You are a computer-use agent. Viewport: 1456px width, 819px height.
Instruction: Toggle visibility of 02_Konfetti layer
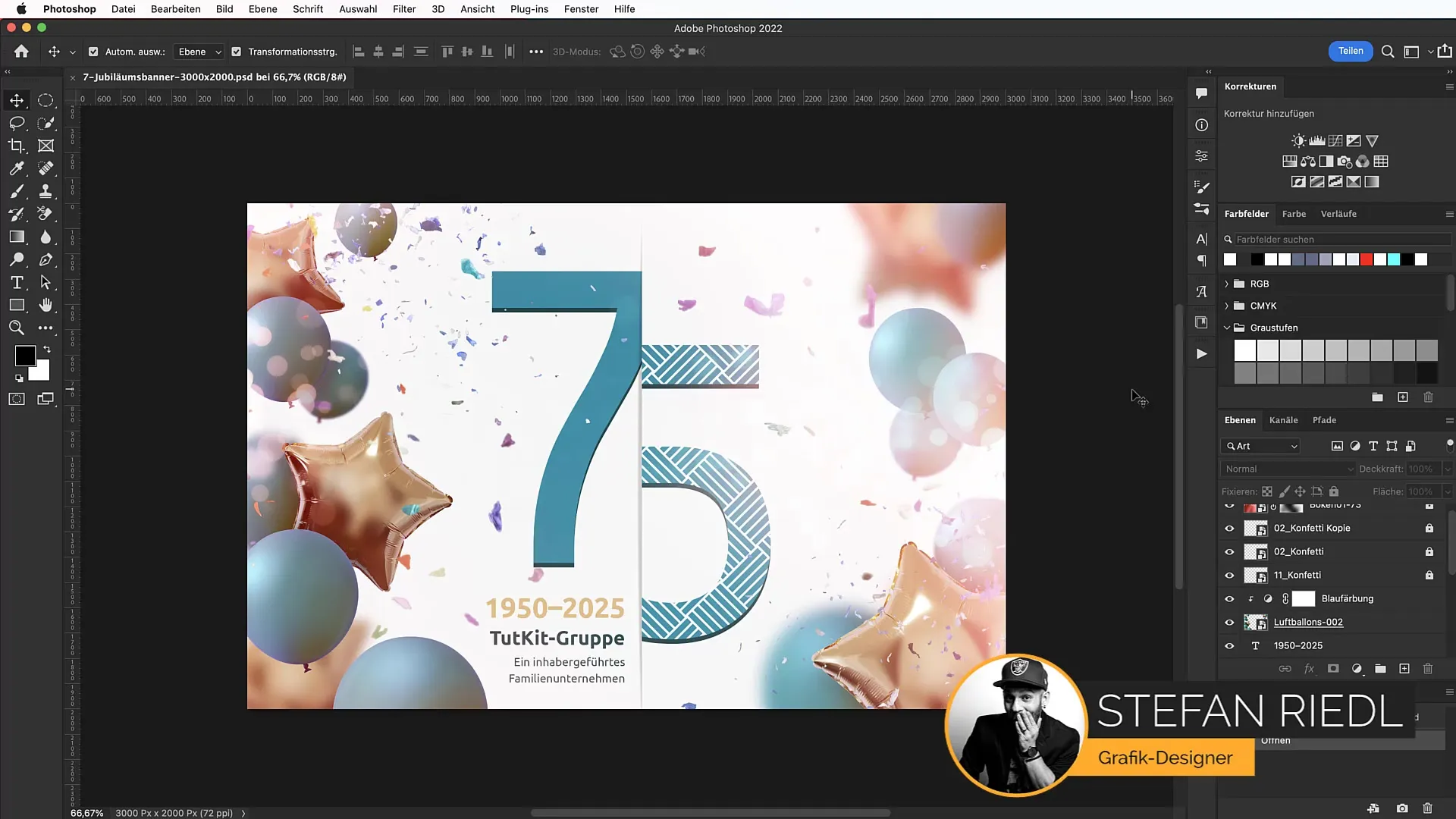click(x=1229, y=551)
